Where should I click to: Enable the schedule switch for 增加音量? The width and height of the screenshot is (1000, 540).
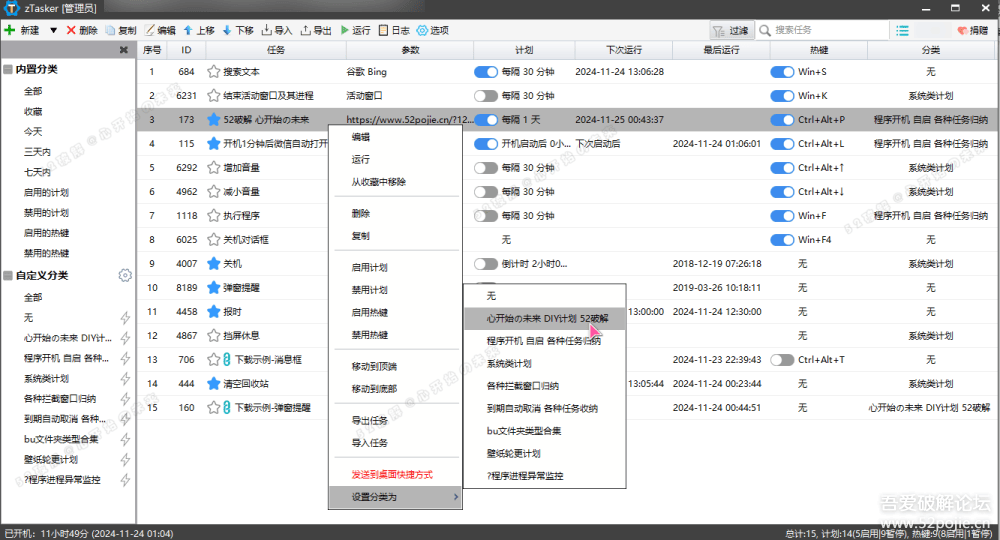coord(486,168)
